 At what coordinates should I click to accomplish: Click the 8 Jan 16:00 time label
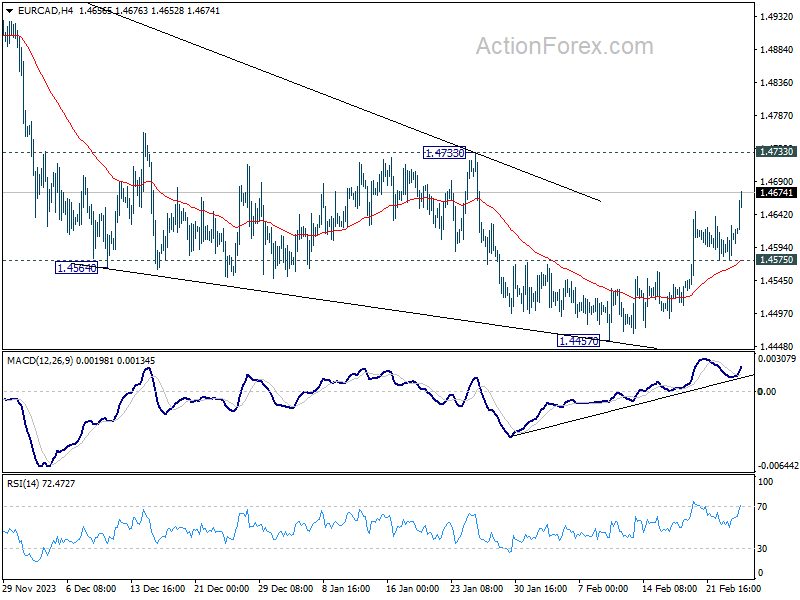point(346,588)
